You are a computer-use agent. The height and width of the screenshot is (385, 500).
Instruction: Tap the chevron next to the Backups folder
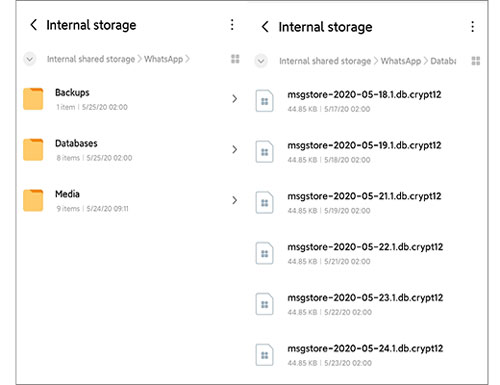tap(235, 99)
